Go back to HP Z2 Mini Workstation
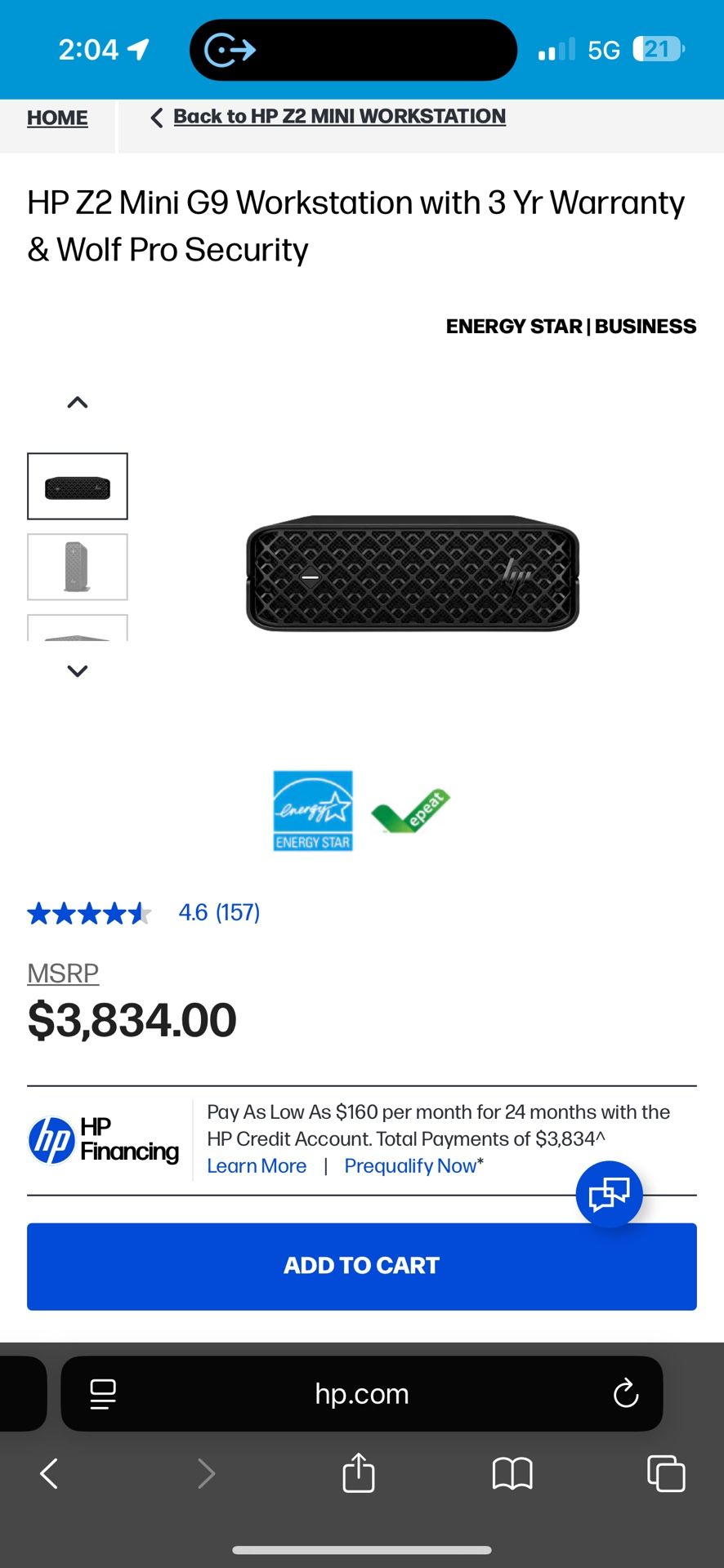The height and width of the screenshot is (1568, 724). pos(338,117)
